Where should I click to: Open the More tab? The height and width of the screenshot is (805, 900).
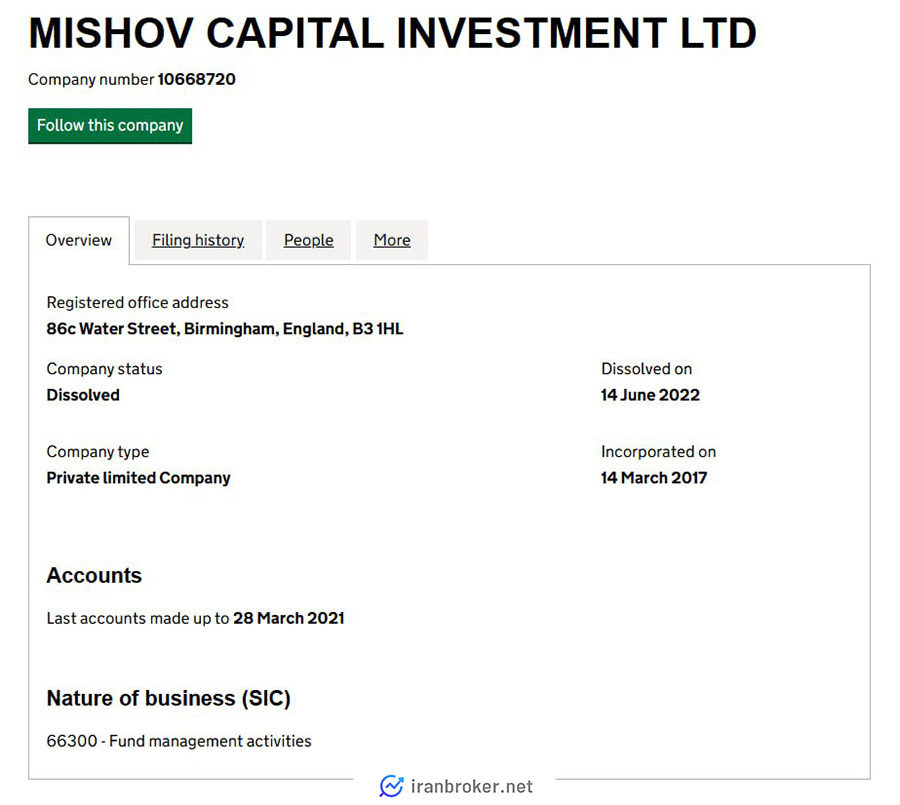point(392,240)
